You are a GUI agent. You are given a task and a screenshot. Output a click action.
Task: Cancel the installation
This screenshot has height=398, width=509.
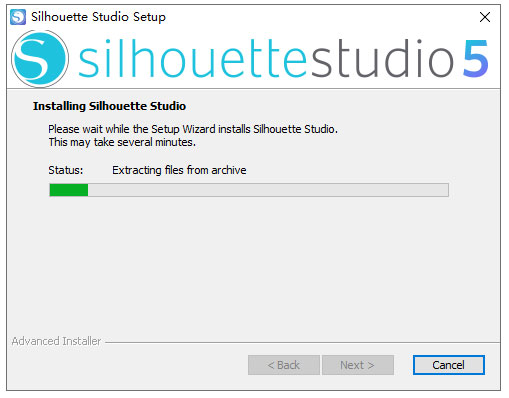(448, 365)
